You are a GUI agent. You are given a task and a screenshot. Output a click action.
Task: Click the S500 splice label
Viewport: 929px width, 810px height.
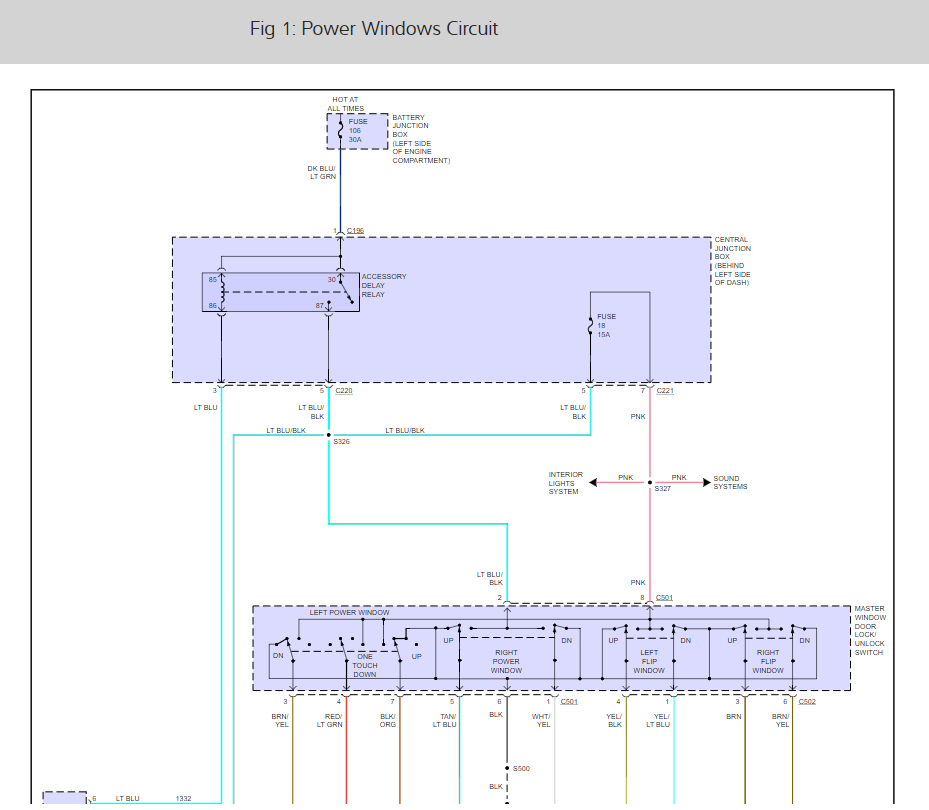(521, 768)
